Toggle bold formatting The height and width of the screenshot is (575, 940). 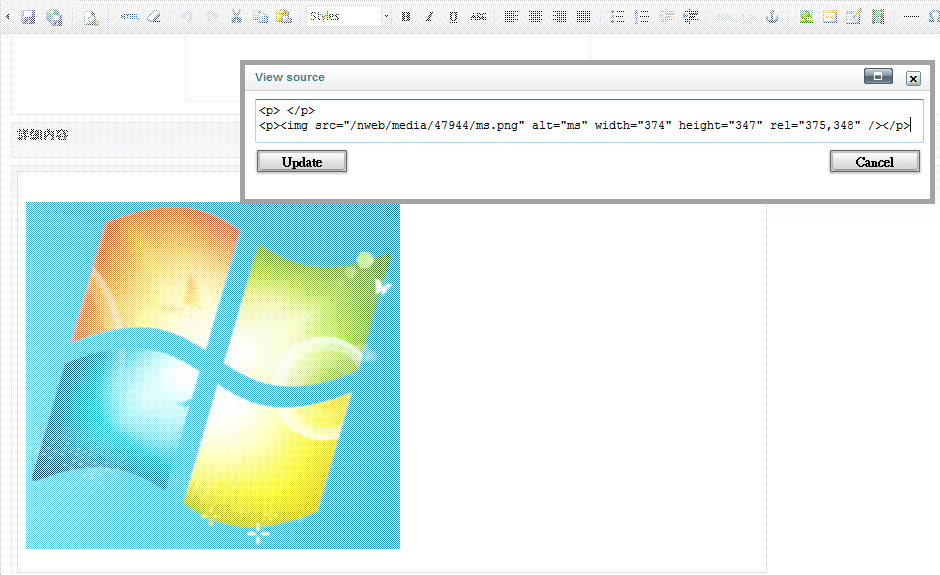[x=406, y=17]
